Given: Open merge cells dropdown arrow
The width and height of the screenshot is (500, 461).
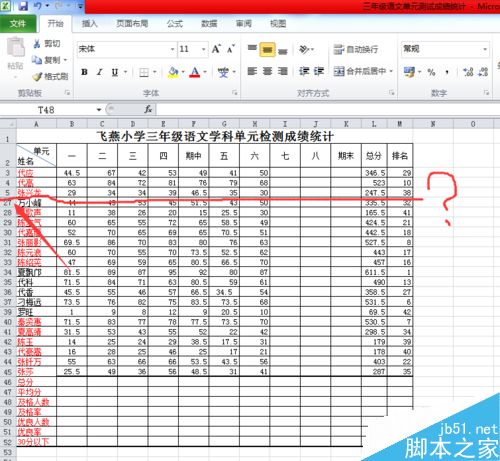Looking at the screenshot, I should (x=391, y=71).
